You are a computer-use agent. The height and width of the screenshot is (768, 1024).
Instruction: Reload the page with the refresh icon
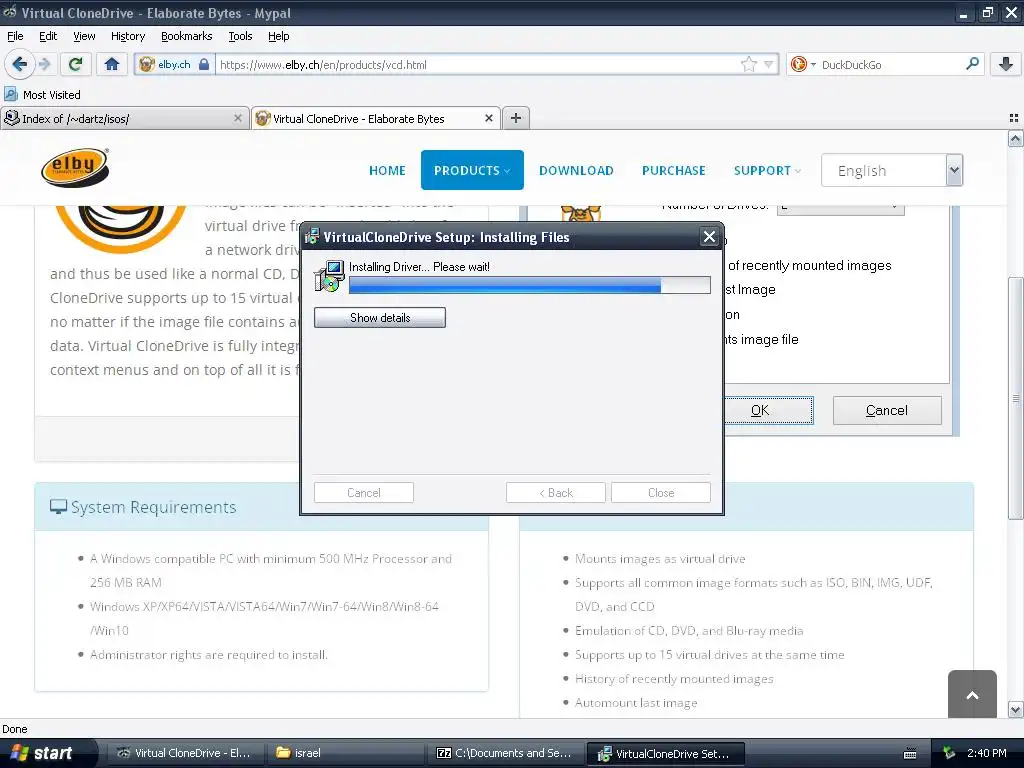75,64
